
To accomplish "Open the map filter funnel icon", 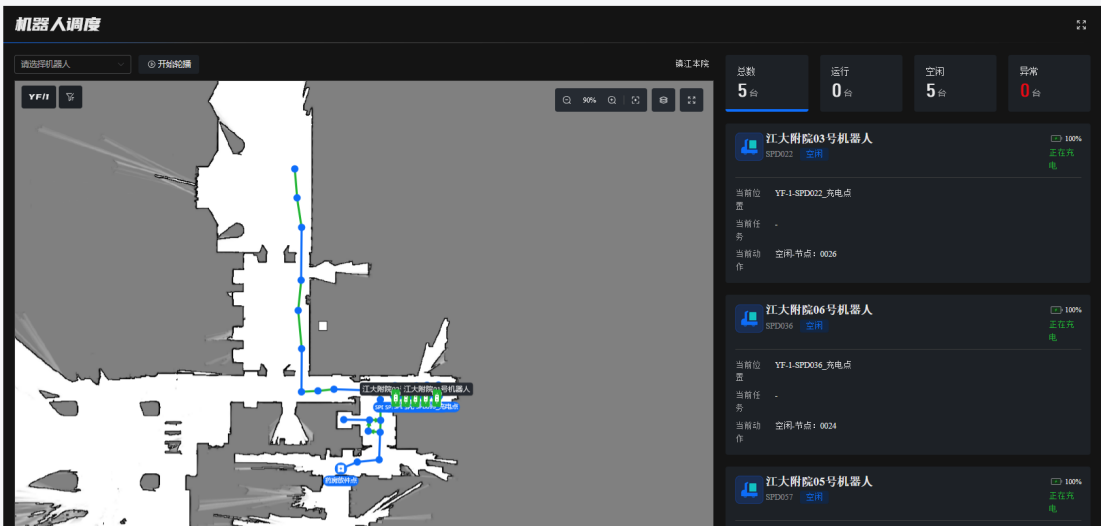I will [x=70, y=97].
